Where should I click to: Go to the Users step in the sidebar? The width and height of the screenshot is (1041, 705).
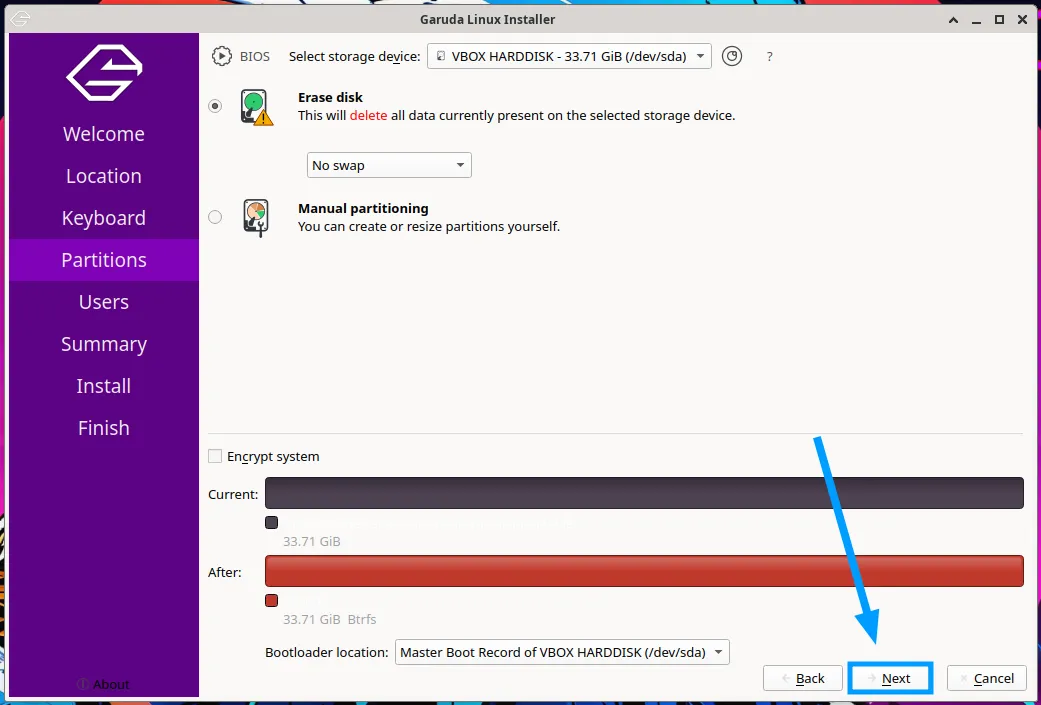click(104, 302)
